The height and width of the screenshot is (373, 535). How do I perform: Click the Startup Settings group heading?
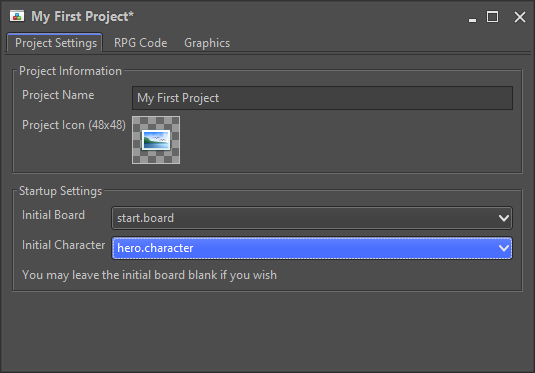(x=60, y=191)
